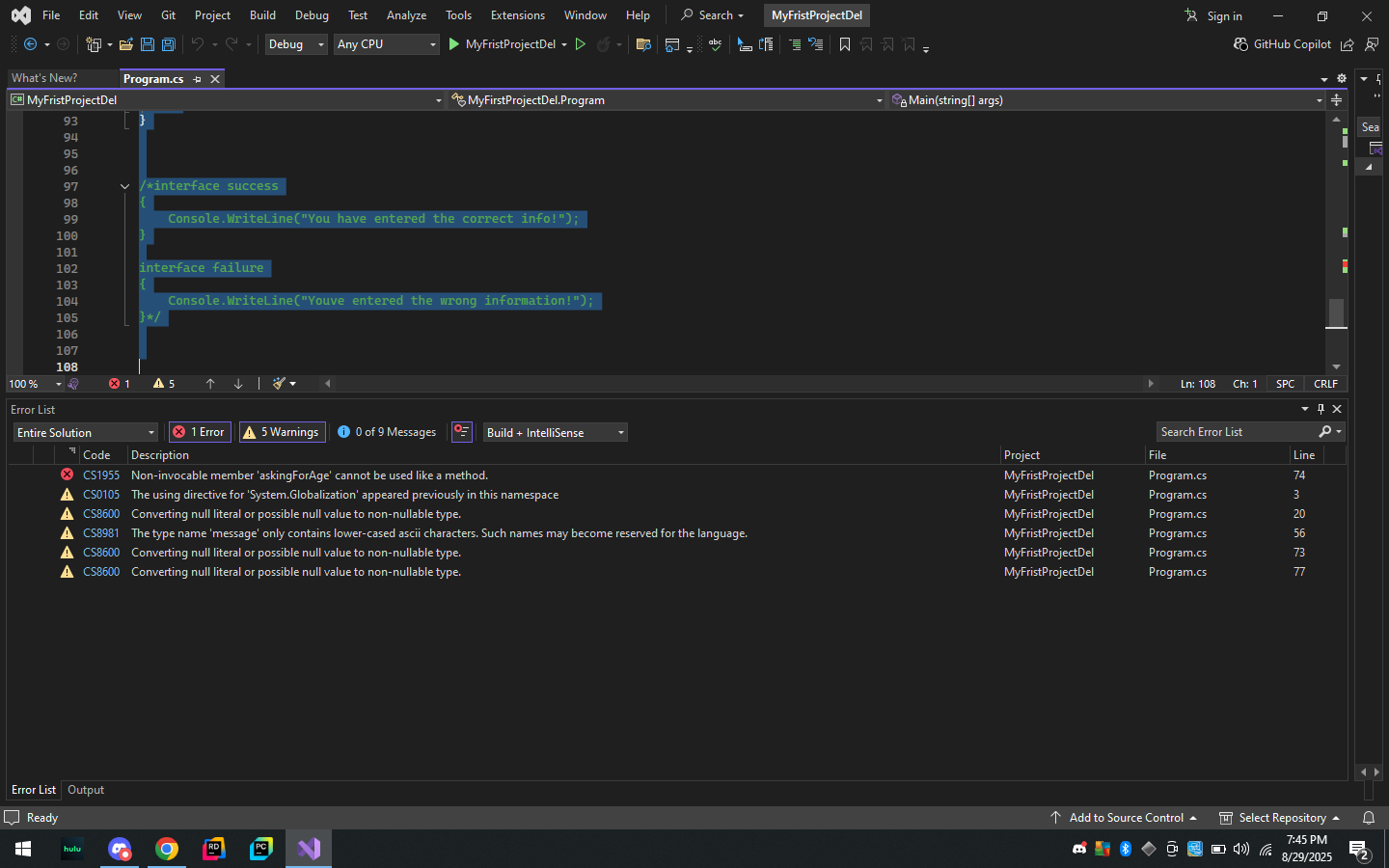Image resolution: width=1389 pixels, height=868 pixels.
Task: Go to next issue with down arrow
Action: point(238,384)
